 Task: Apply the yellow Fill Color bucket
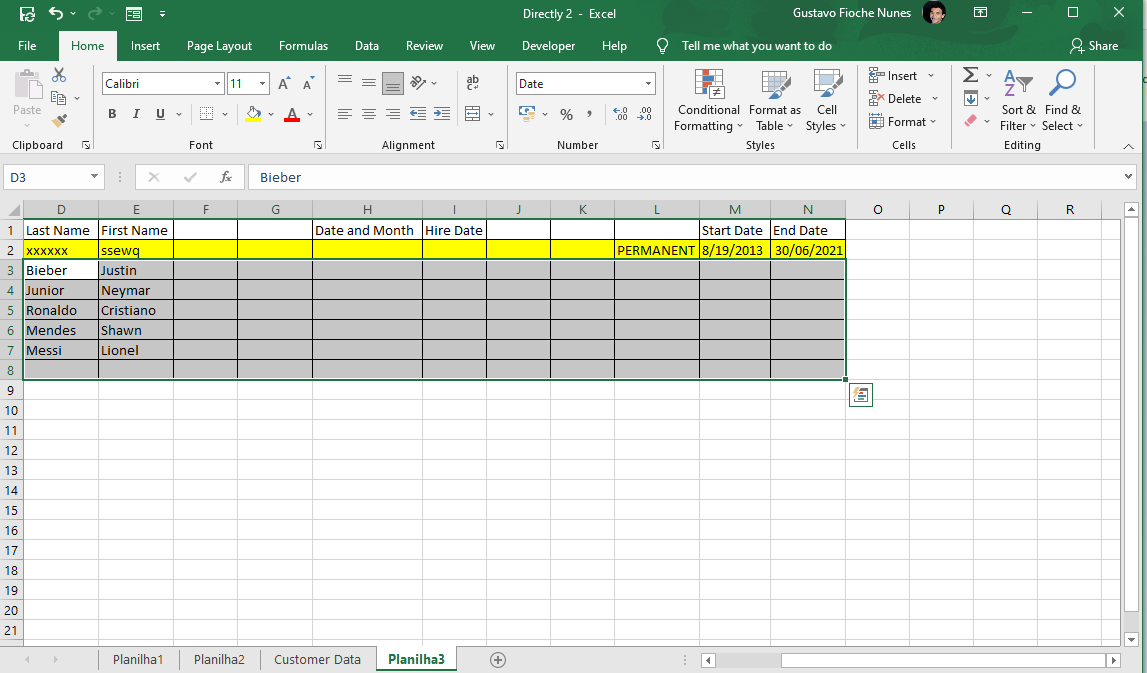pos(253,114)
